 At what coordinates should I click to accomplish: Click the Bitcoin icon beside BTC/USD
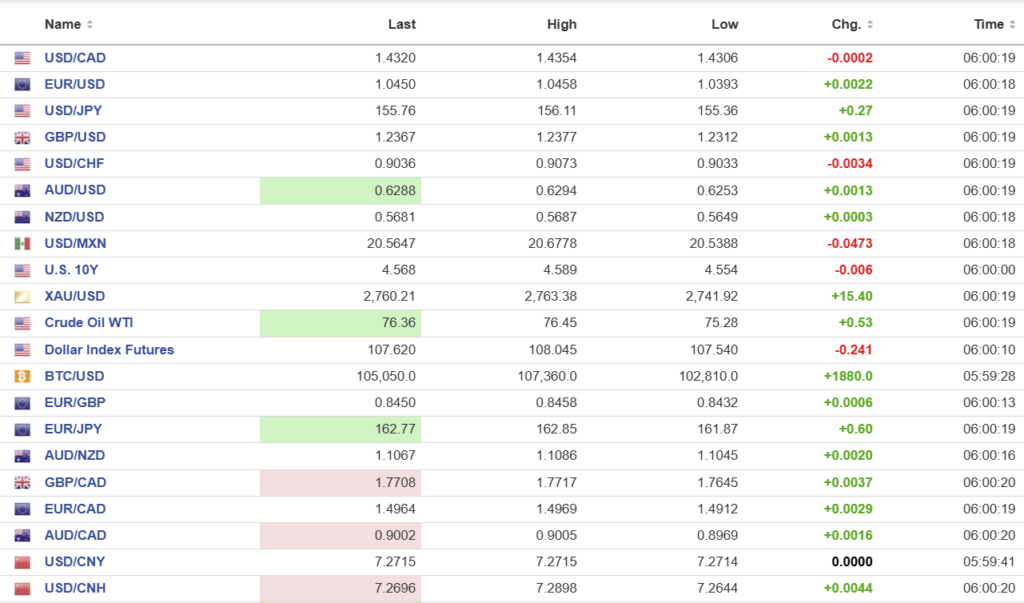pos(22,377)
